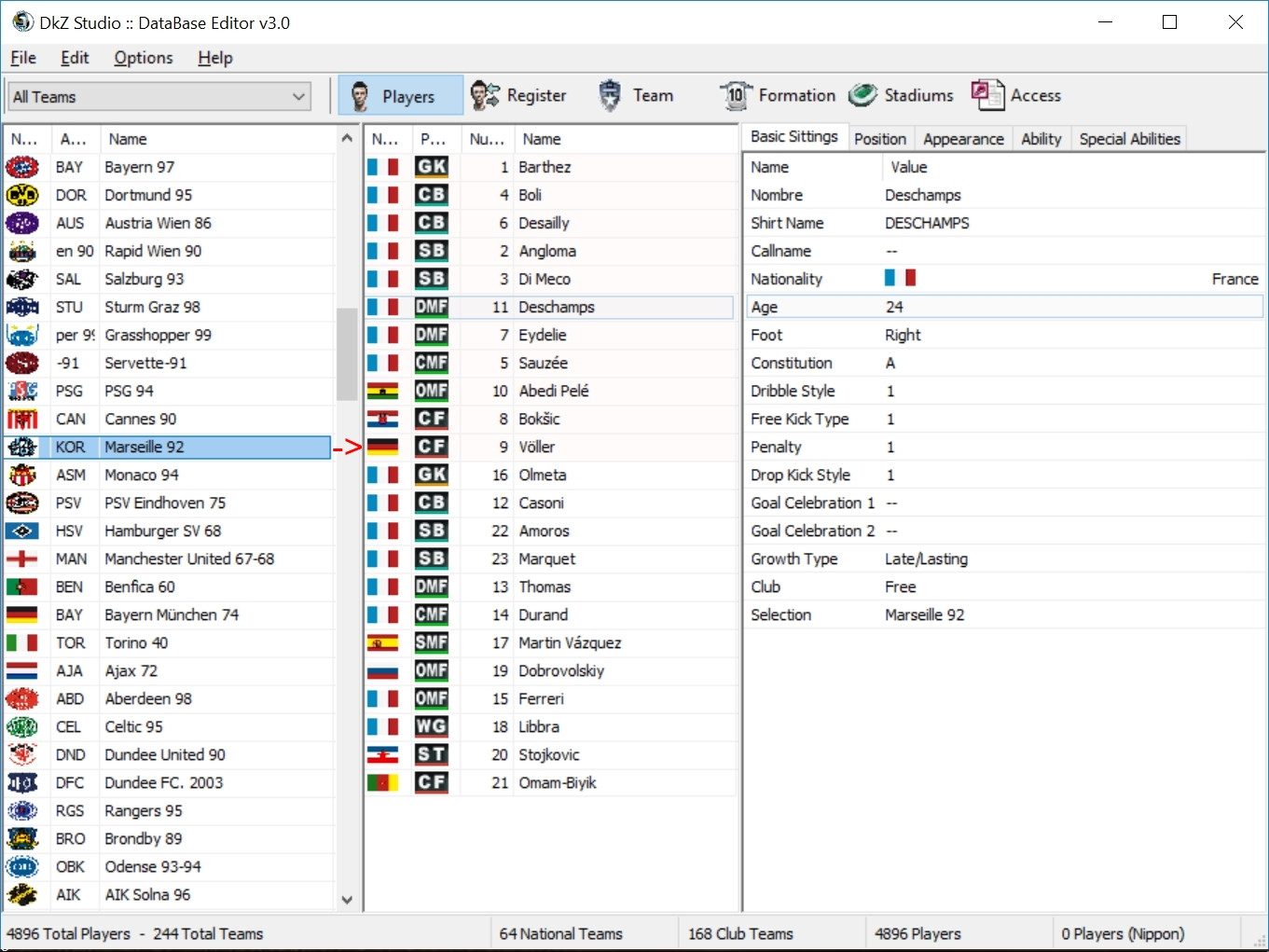1269x952 pixels.
Task: Select the Basic Sittings tab
Action: click(x=794, y=137)
